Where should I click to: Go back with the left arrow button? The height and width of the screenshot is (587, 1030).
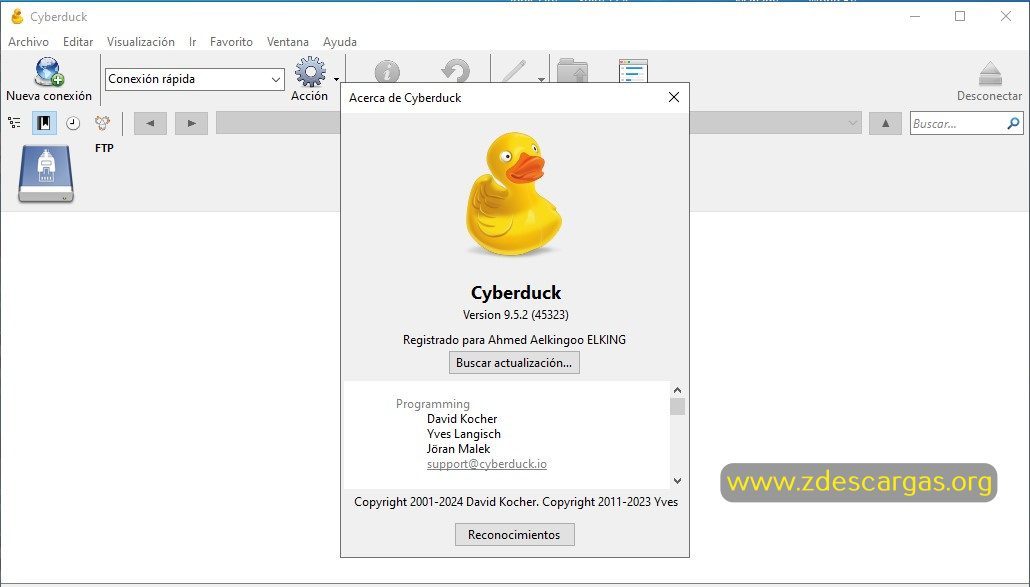click(x=150, y=123)
